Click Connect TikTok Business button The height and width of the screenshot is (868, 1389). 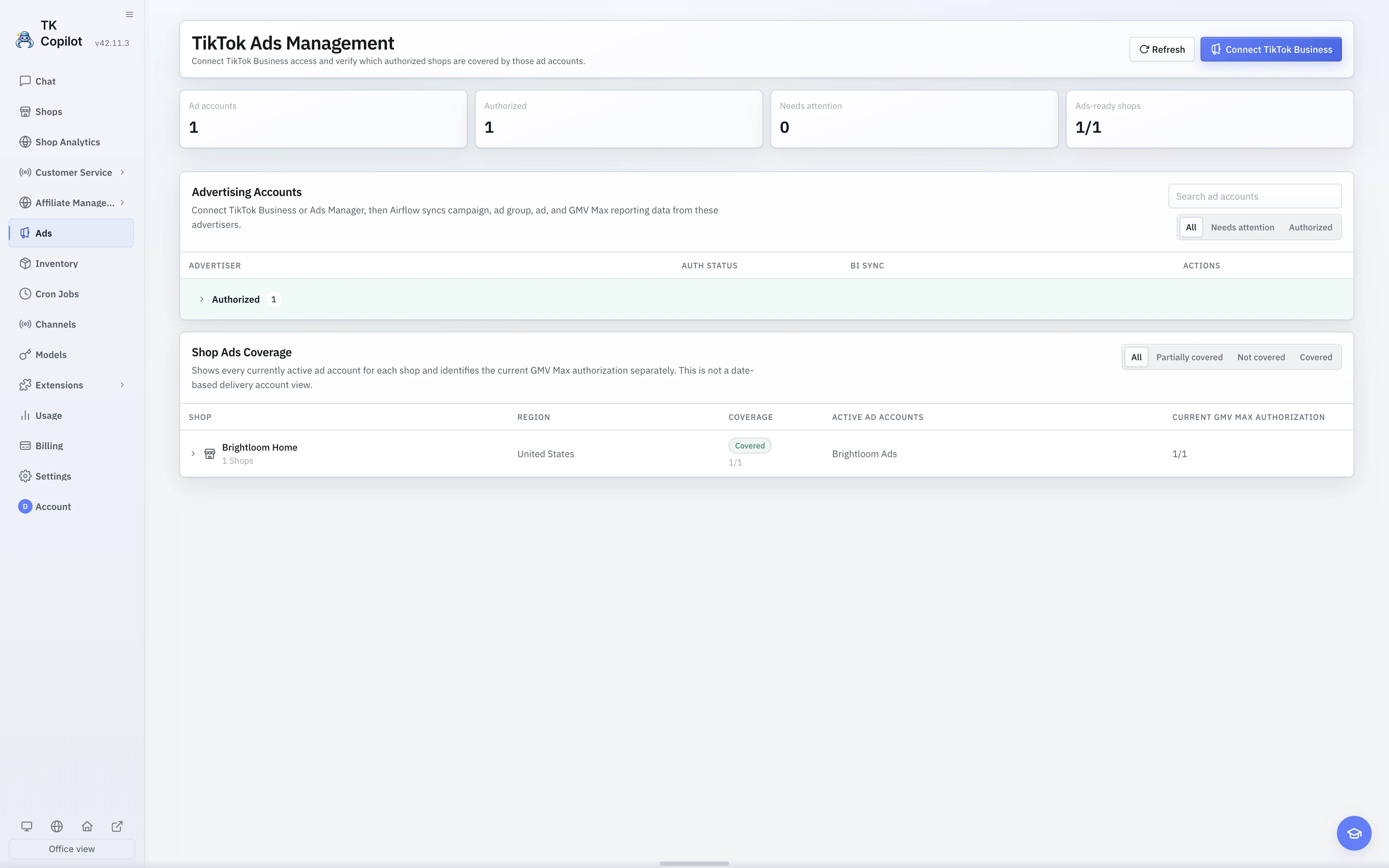pyautogui.click(x=1271, y=50)
